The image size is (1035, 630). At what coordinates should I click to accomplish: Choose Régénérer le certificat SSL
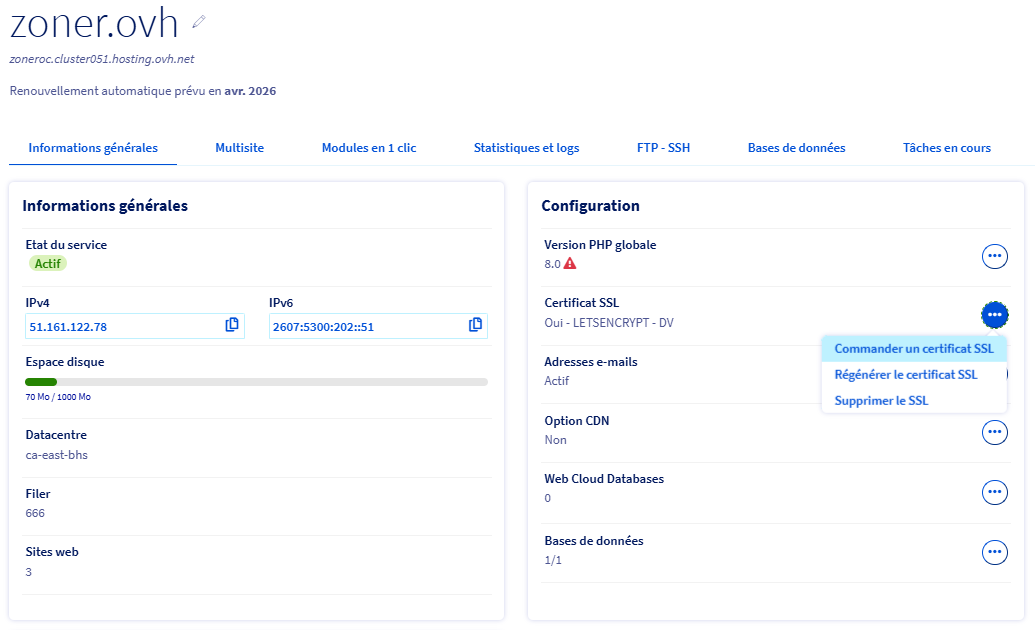(x=914, y=374)
